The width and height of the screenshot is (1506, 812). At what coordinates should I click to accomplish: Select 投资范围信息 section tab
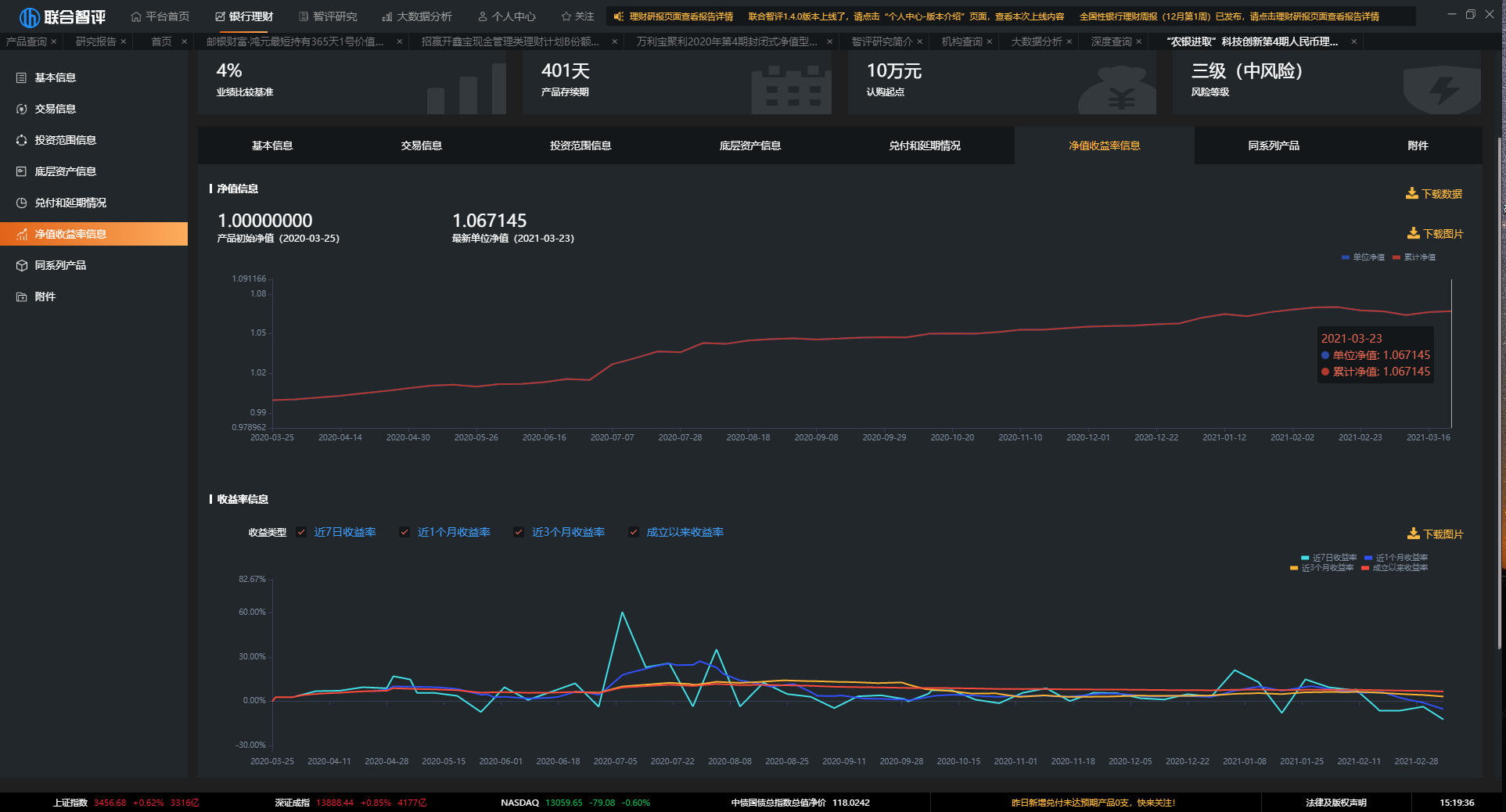pos(580,146)
